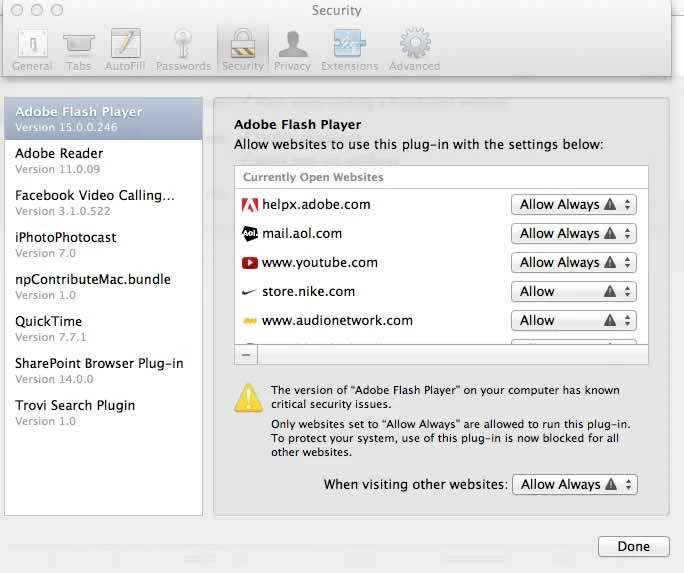
Task: Open the Privacy silhouette icon
Action: click(x=293, y=44)
